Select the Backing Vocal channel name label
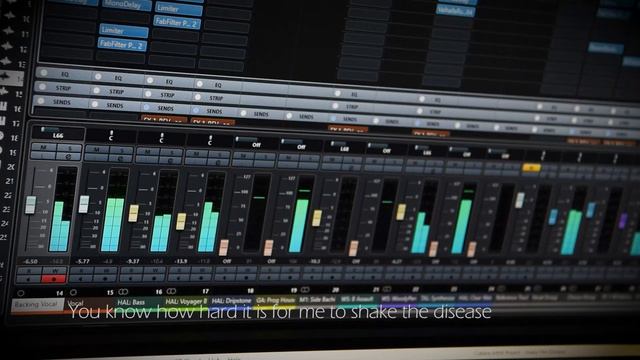Screen dimensions: 640x360 (x=38, y=304)
